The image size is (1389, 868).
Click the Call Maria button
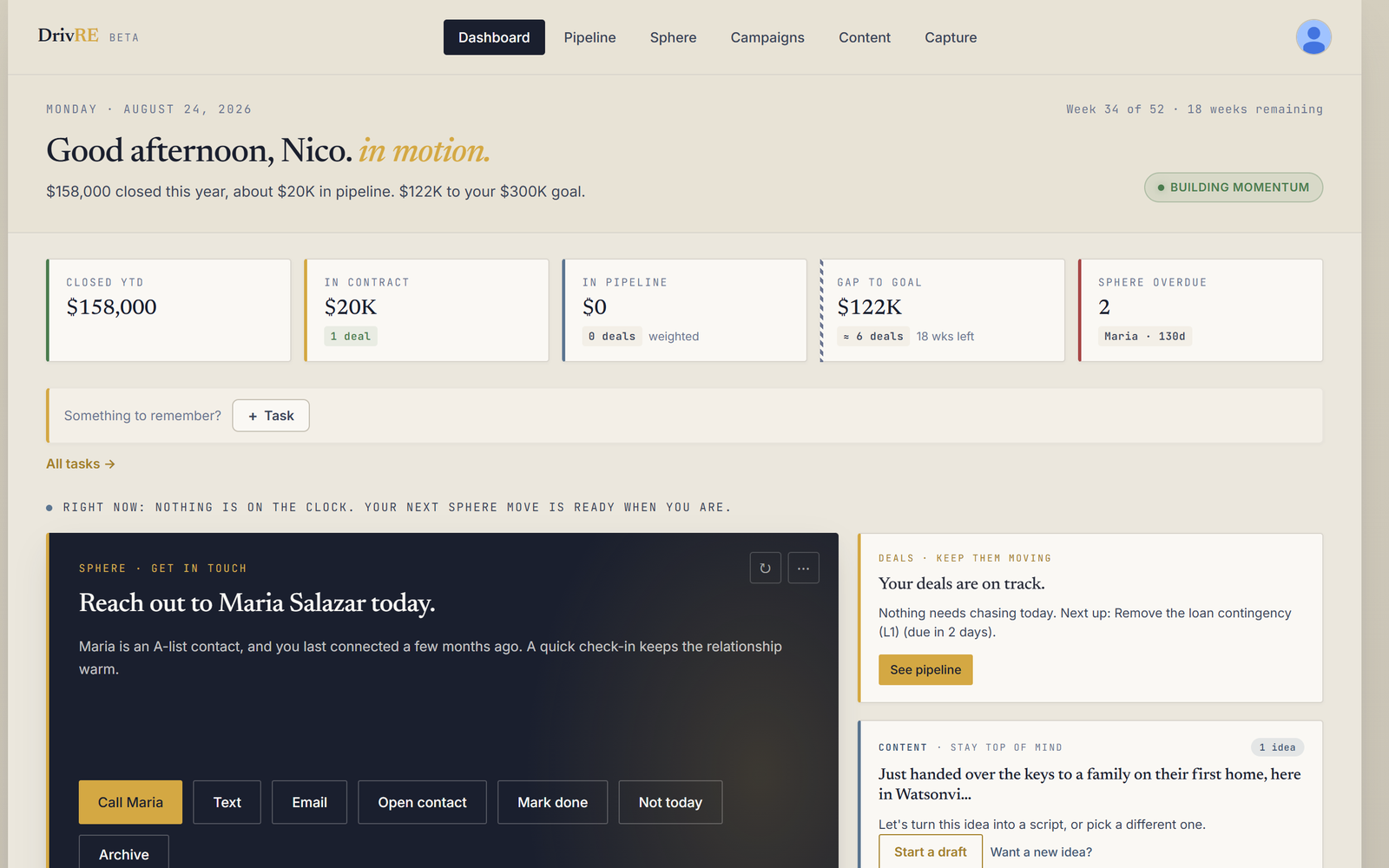pyautogui.click(x=130, y=802)
